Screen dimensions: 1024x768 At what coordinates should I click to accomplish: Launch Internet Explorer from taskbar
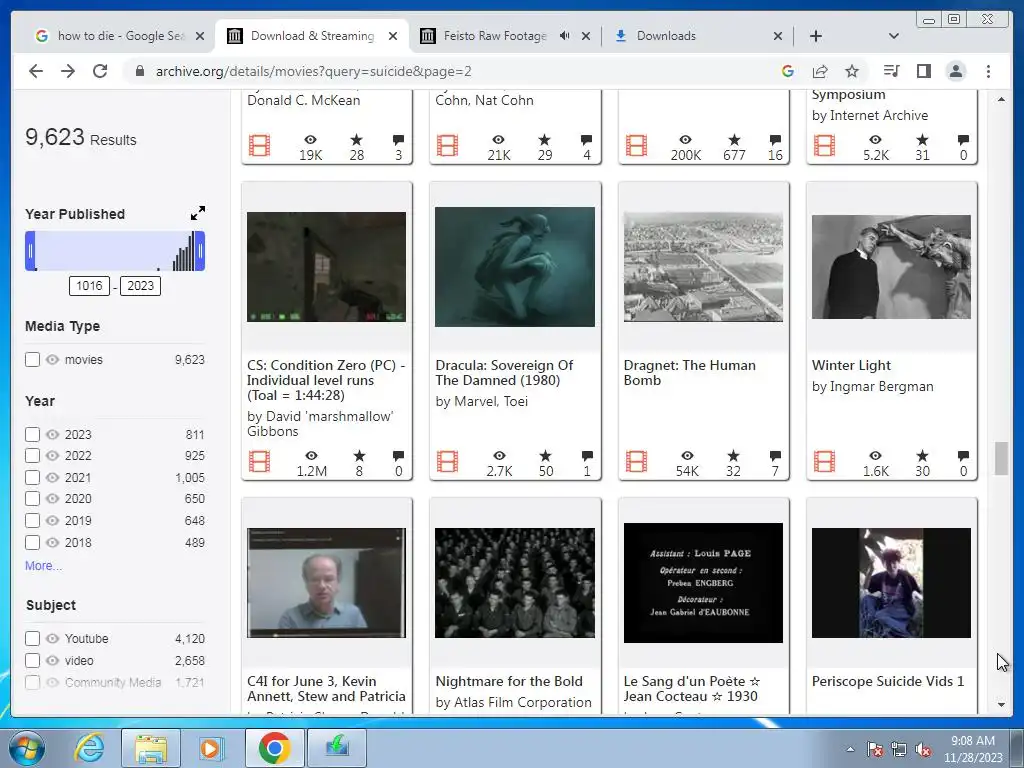(x=89, y=748)
